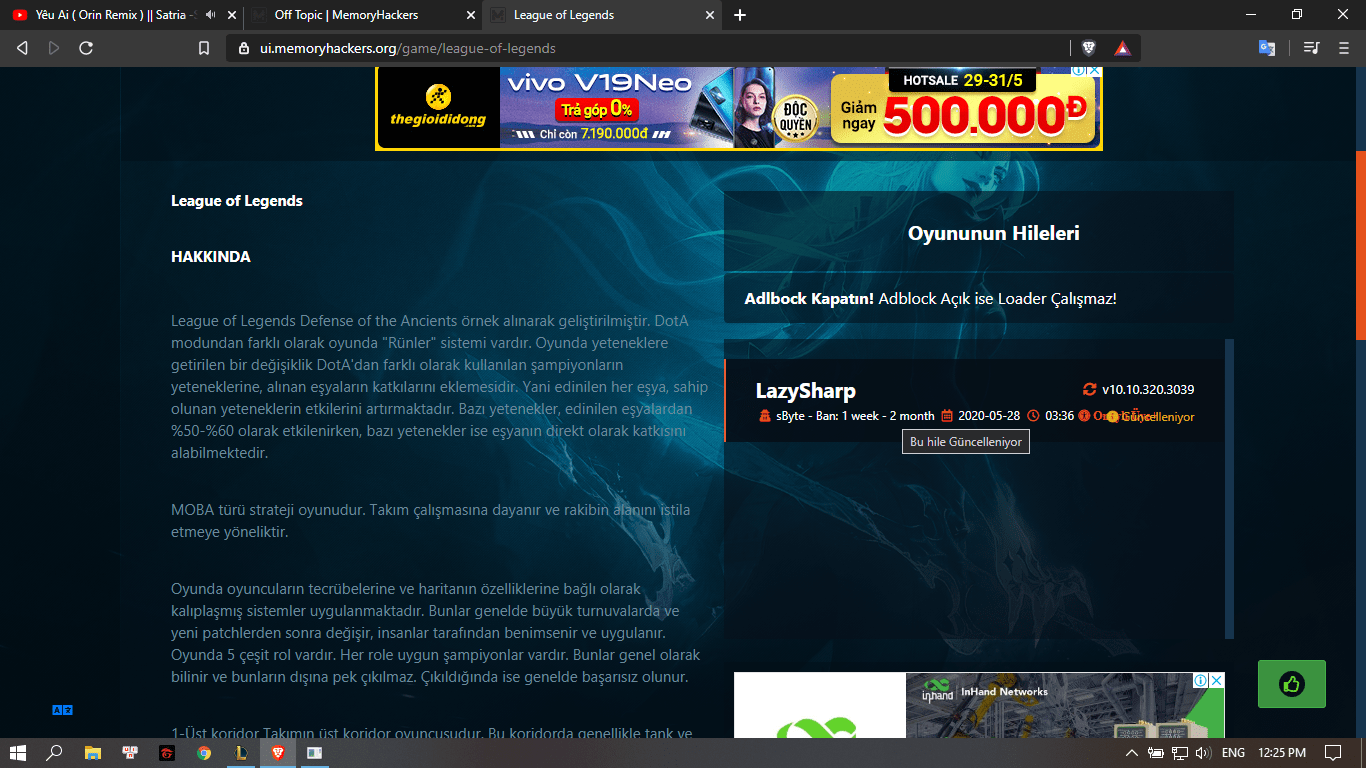Image resolution: width=1366 pixels, height=768 pixels.
Task: Close the vivo V19Neo banner ad
Action: tap(1095, 71)
